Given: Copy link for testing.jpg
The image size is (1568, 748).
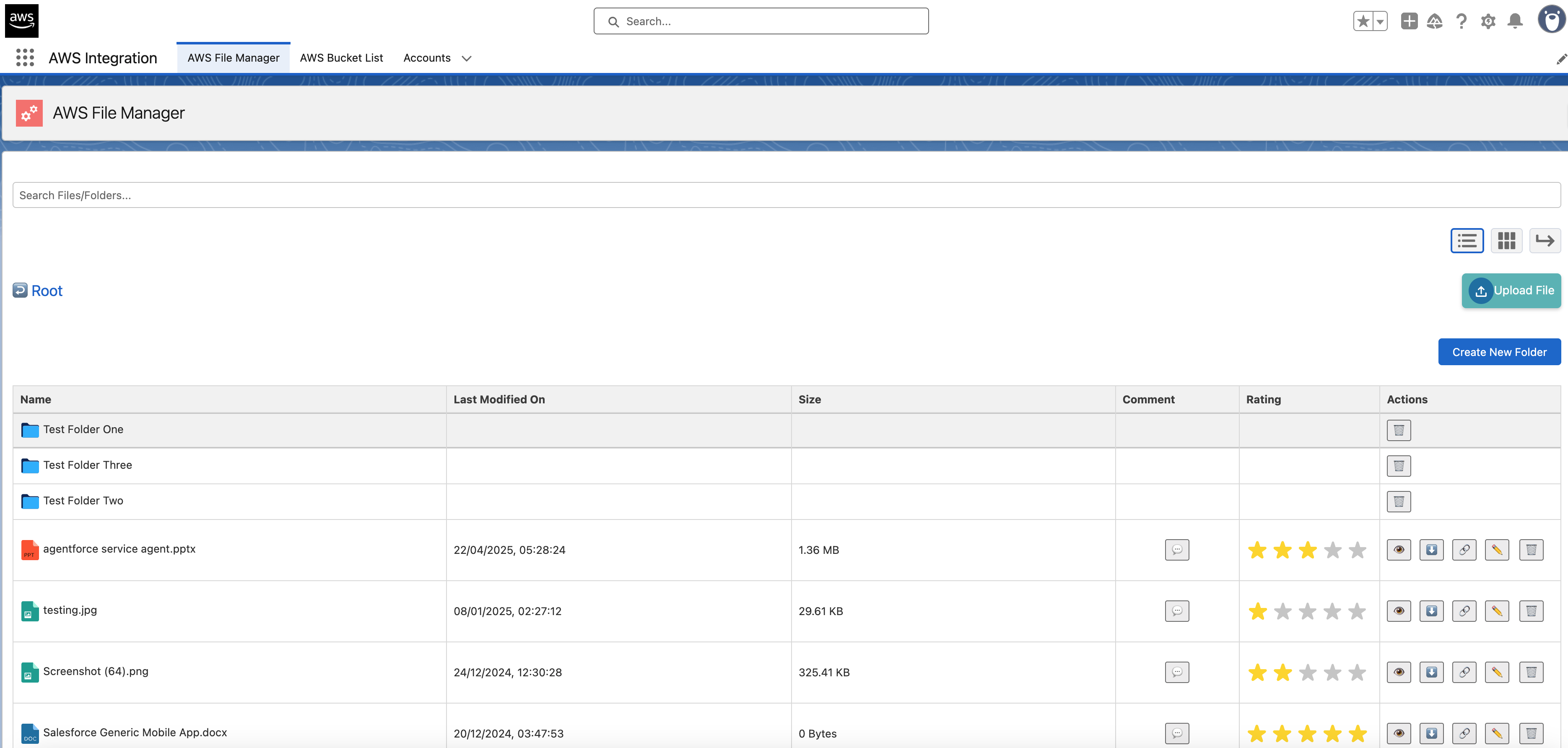Looking at the screenshot, I should (x=1464, y=611).
